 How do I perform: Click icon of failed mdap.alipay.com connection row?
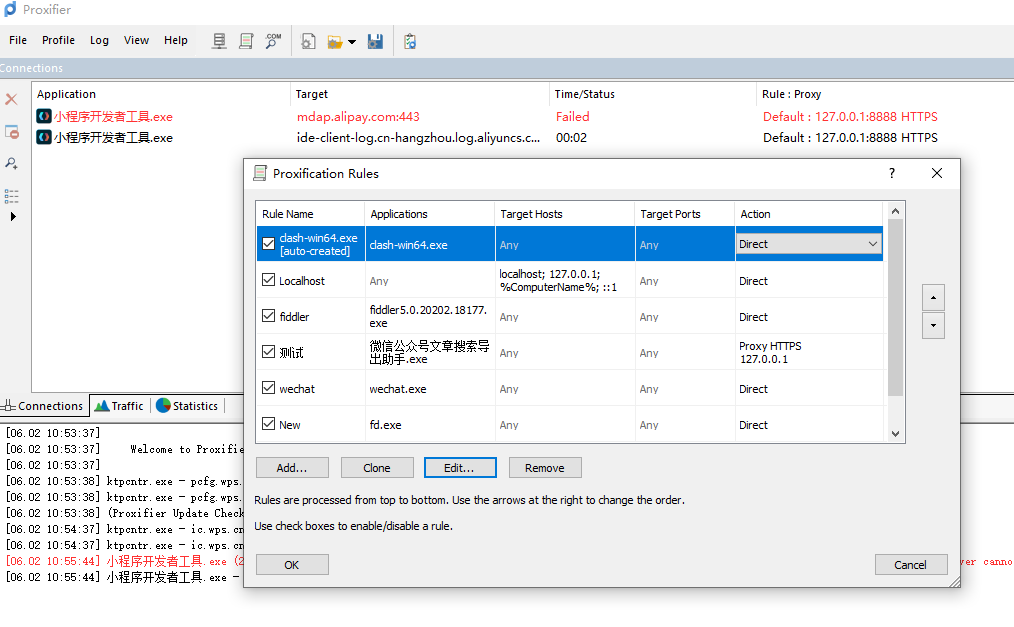[44, 116]
